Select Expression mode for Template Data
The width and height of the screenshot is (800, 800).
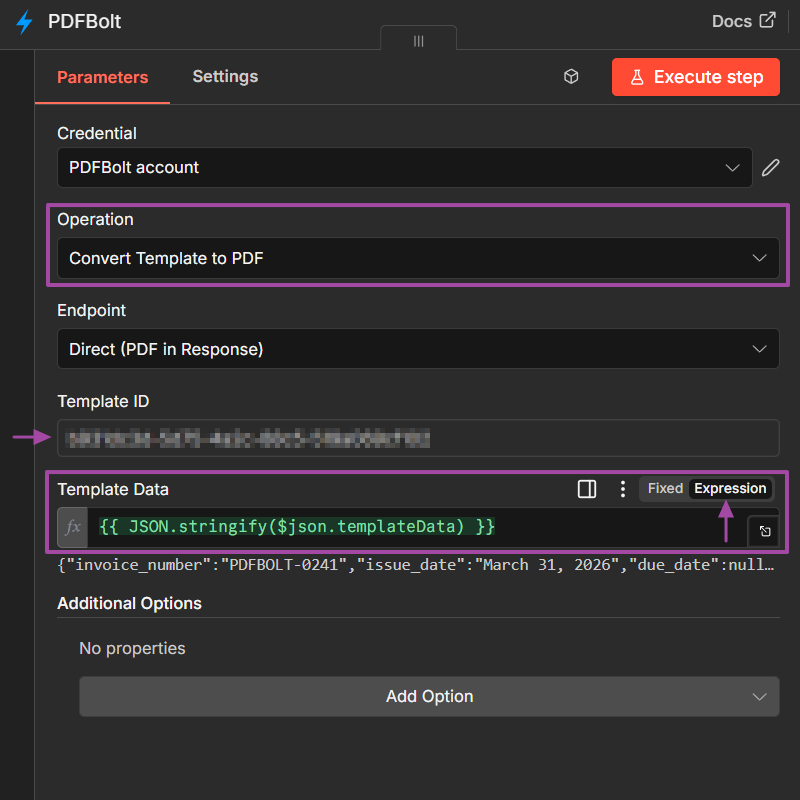[x=729, y=488]
